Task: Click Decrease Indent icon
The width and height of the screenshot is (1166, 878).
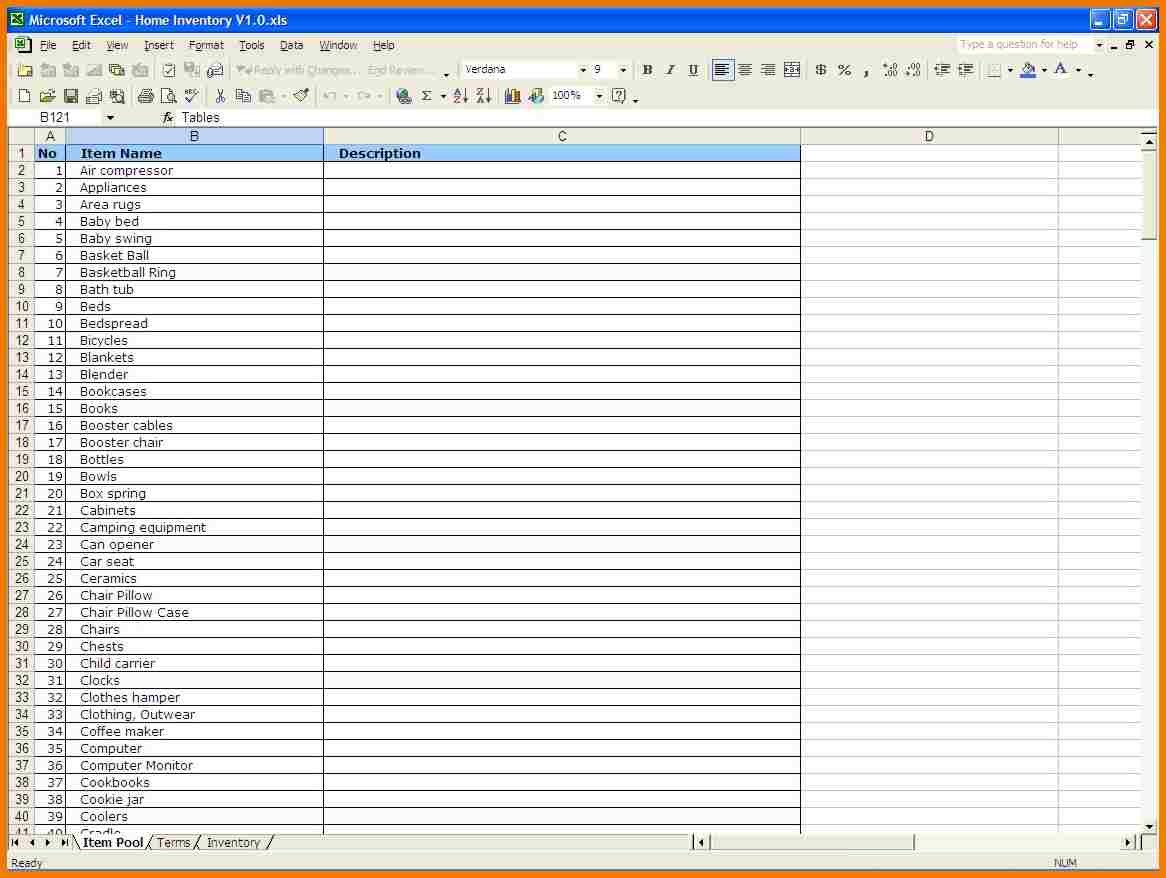Action: tap(942, 70)
